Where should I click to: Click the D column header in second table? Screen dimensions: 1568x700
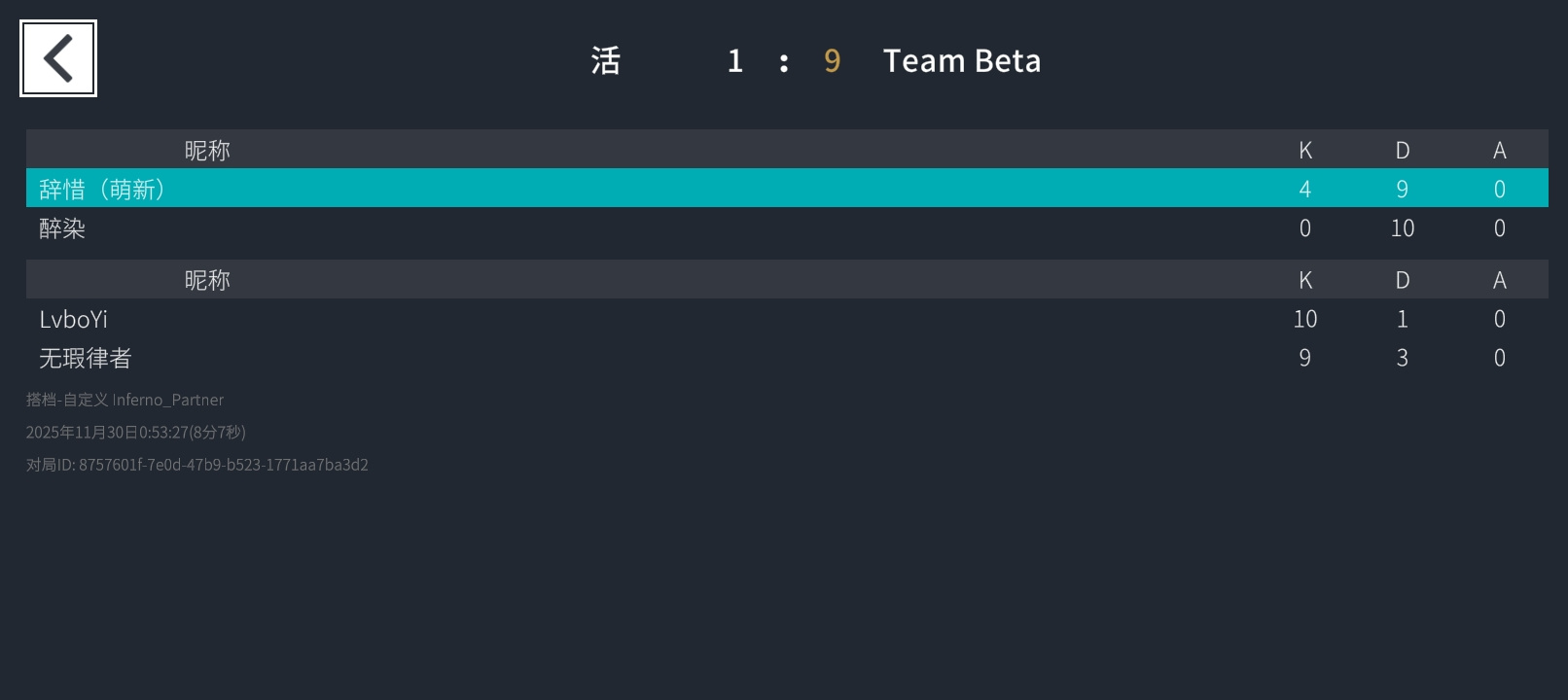(x=1403, y=280)
